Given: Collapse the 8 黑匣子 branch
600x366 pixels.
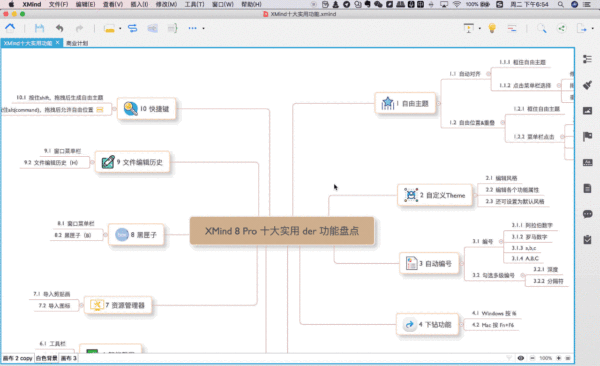Looking at the screenshot, I should pyautogui.click(x=105, y=235).
